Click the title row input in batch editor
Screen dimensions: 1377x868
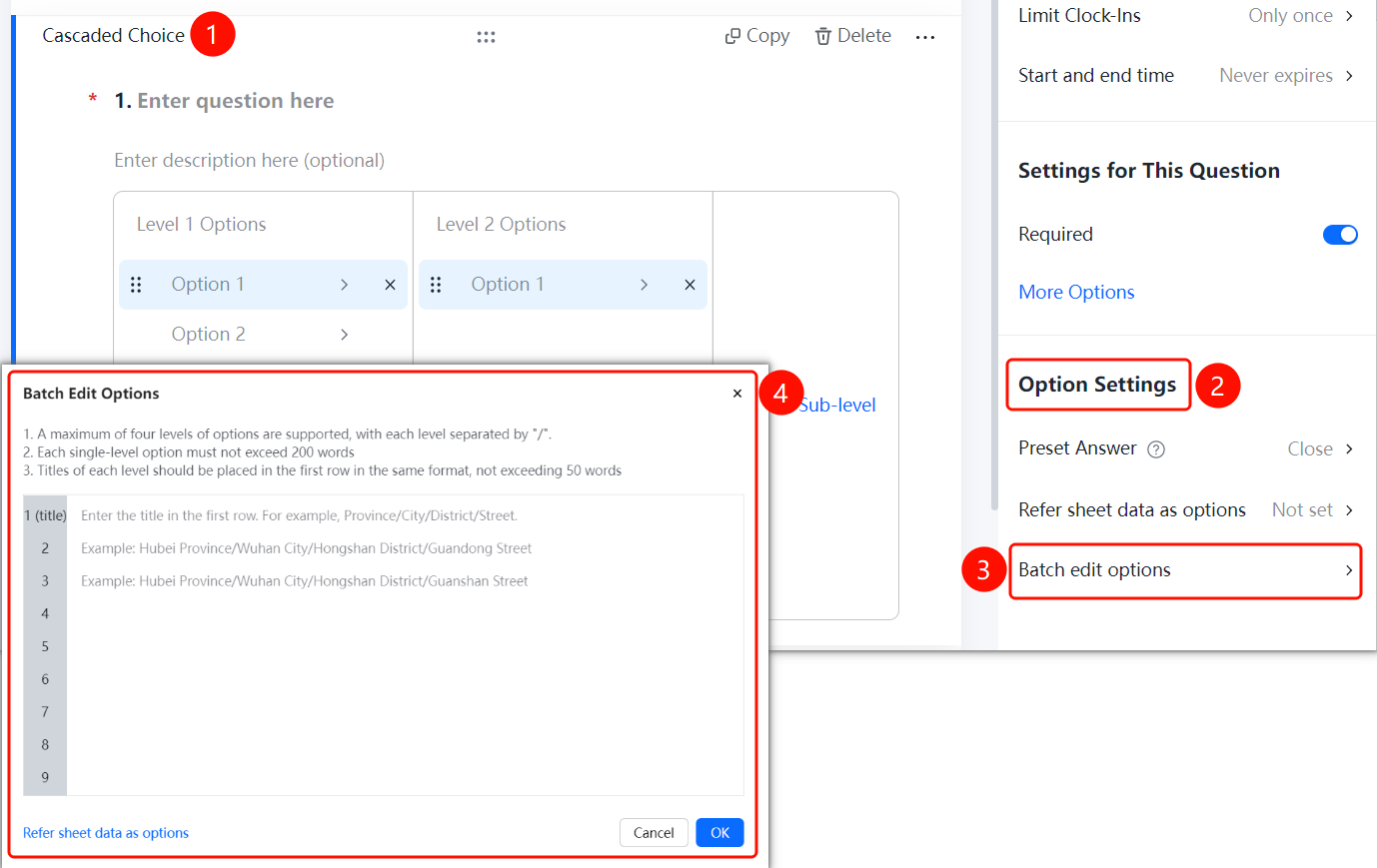pyautogui.click(x=405, y=515)
